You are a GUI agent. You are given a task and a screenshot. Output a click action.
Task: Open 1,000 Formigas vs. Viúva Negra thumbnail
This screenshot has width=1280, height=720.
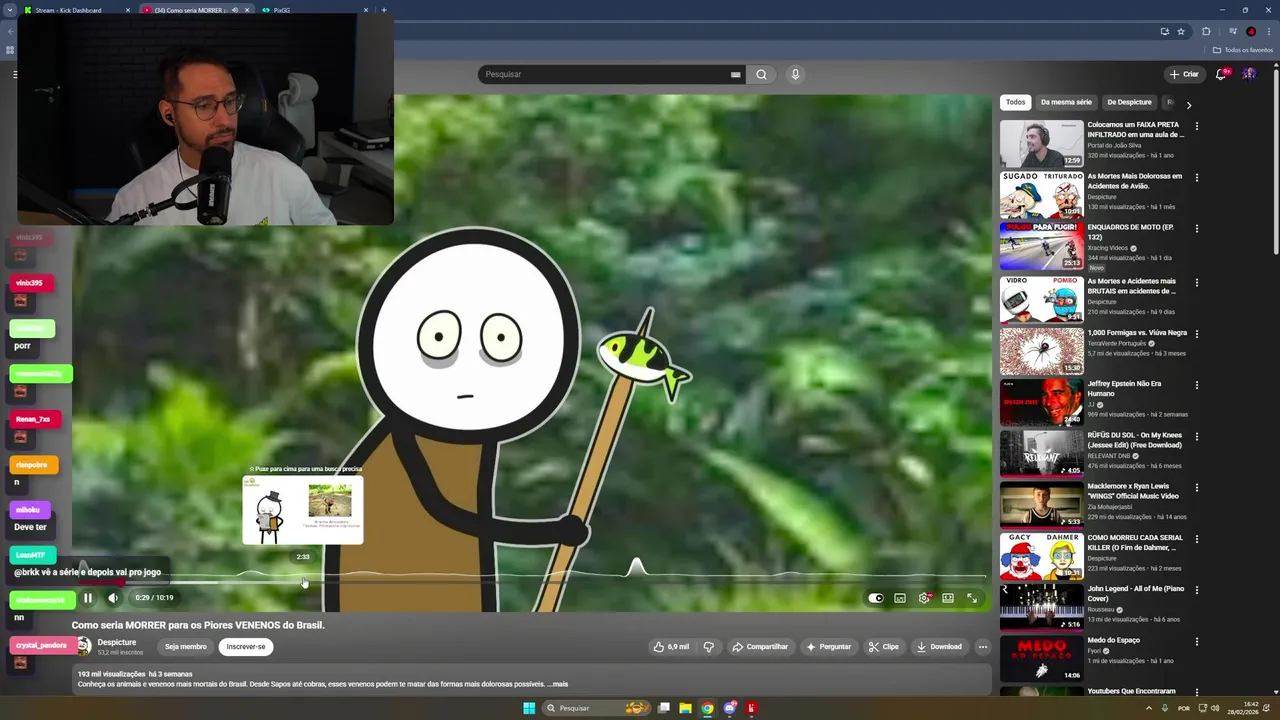point(1041,350)
